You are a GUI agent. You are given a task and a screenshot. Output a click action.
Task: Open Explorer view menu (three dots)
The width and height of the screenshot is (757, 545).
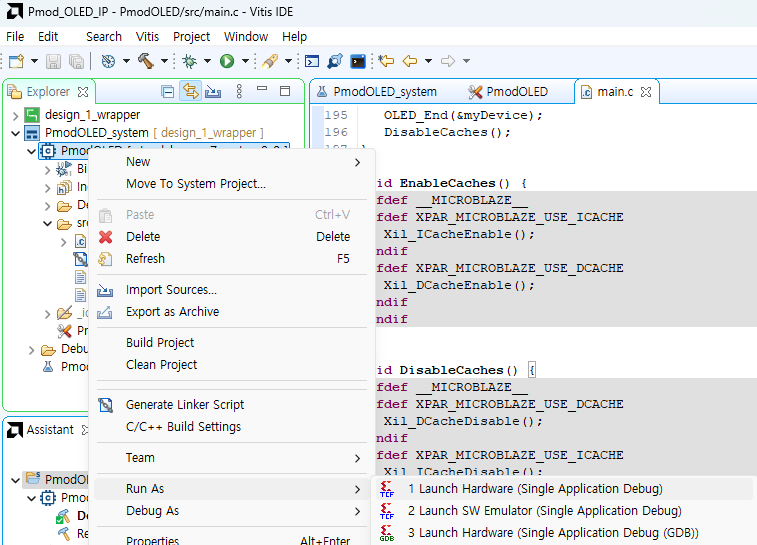coord(239,91)
